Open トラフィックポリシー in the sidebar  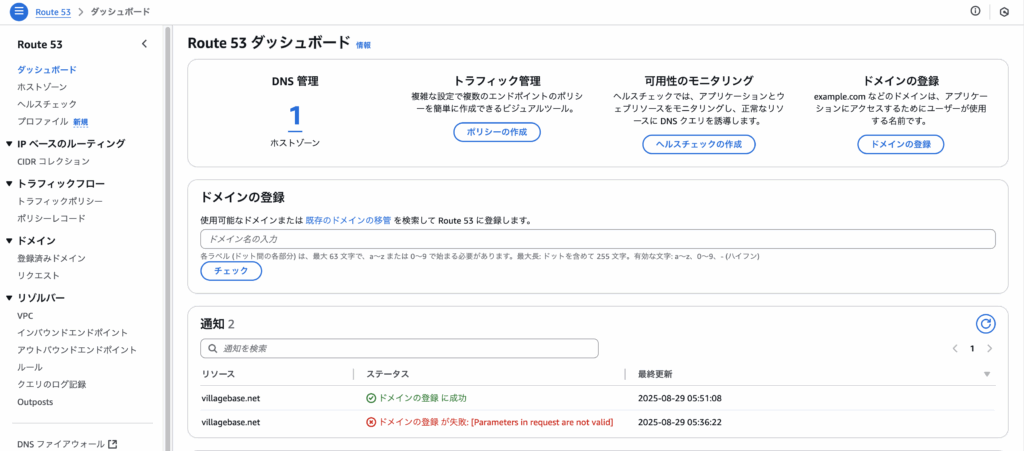tap(60, 201)
